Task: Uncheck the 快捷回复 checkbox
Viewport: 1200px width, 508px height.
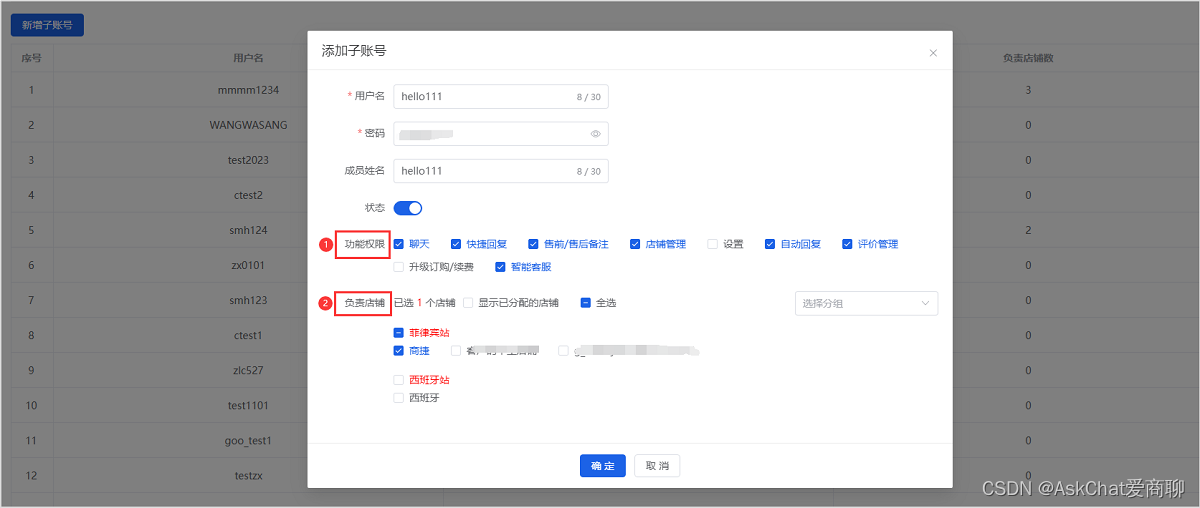Action: pos(456,244)
